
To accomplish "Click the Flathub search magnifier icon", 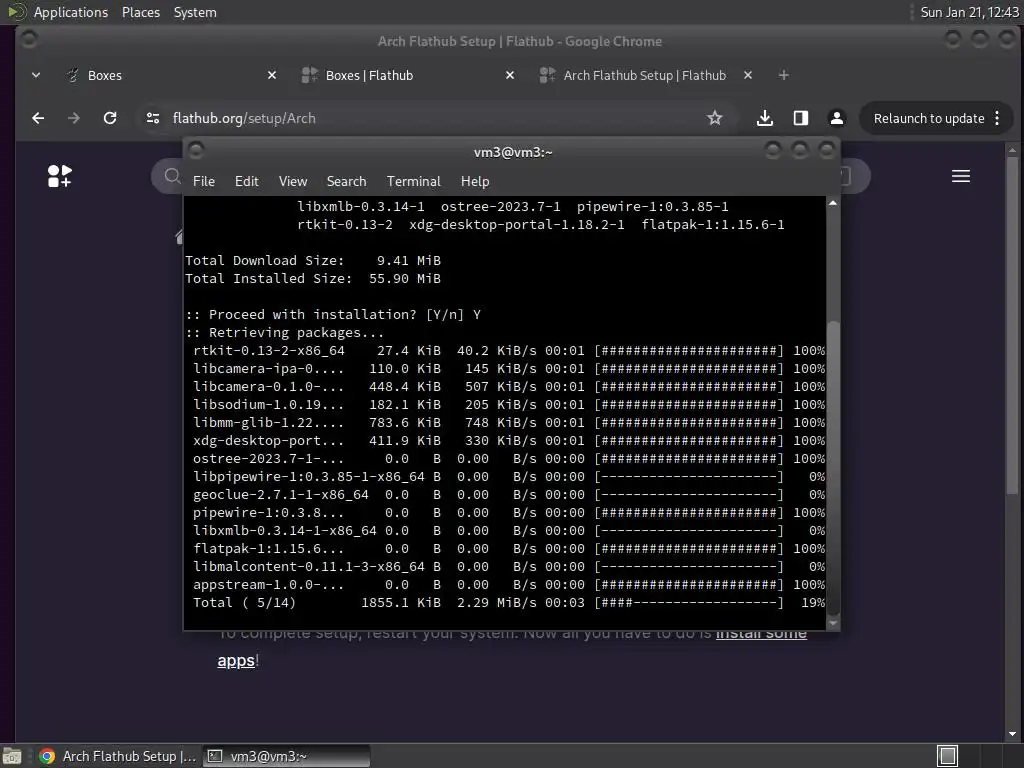I will point(172,176).
